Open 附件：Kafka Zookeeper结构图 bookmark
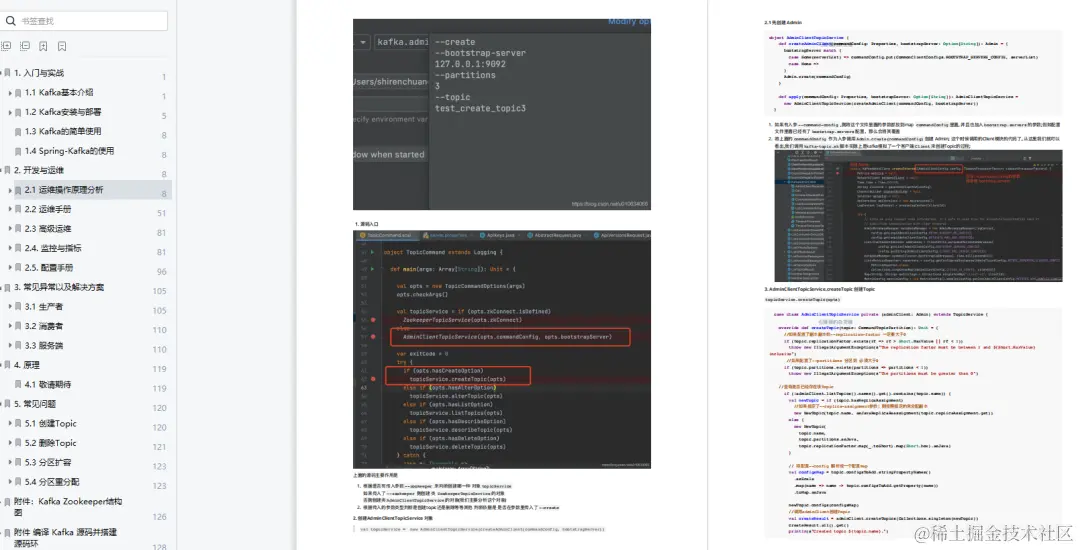 click(x=68, y=507)
